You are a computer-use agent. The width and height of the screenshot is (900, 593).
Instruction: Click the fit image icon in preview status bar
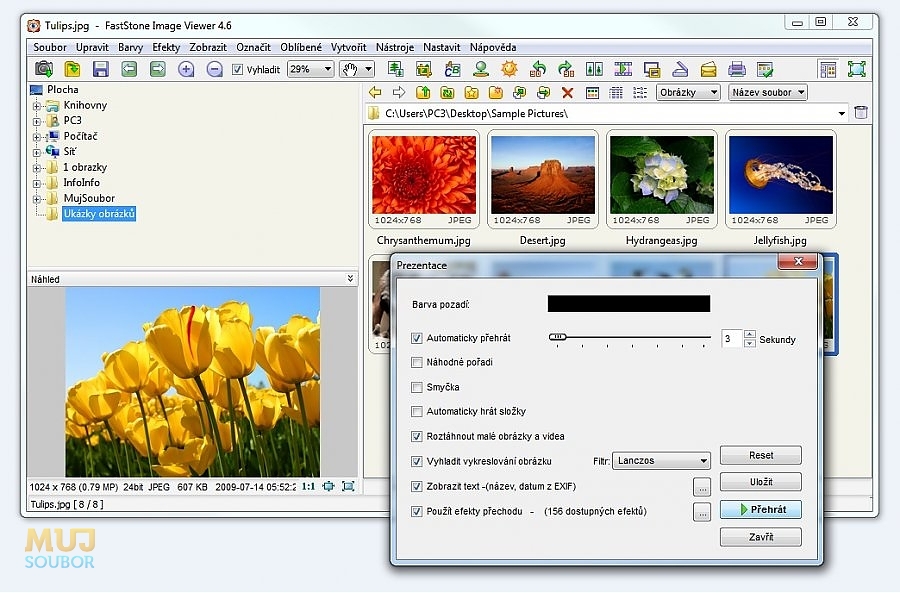(328, 486)
